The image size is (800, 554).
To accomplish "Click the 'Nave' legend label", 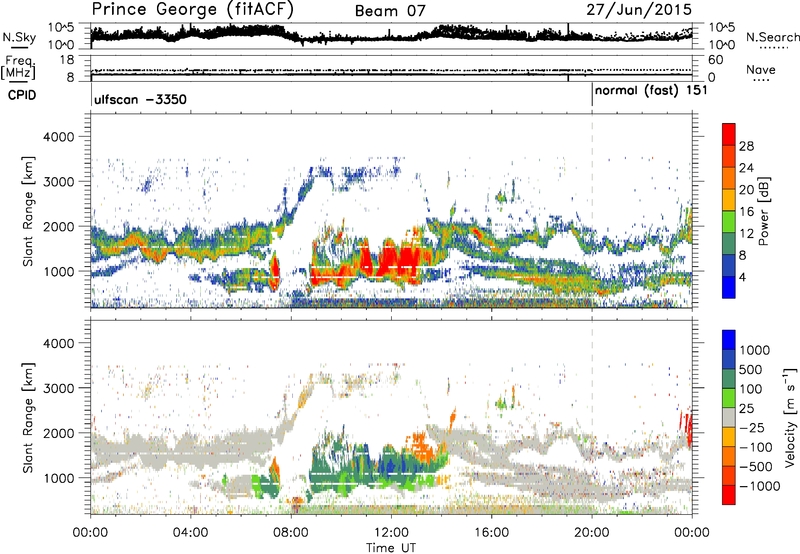I will click(x=761, y=70).
